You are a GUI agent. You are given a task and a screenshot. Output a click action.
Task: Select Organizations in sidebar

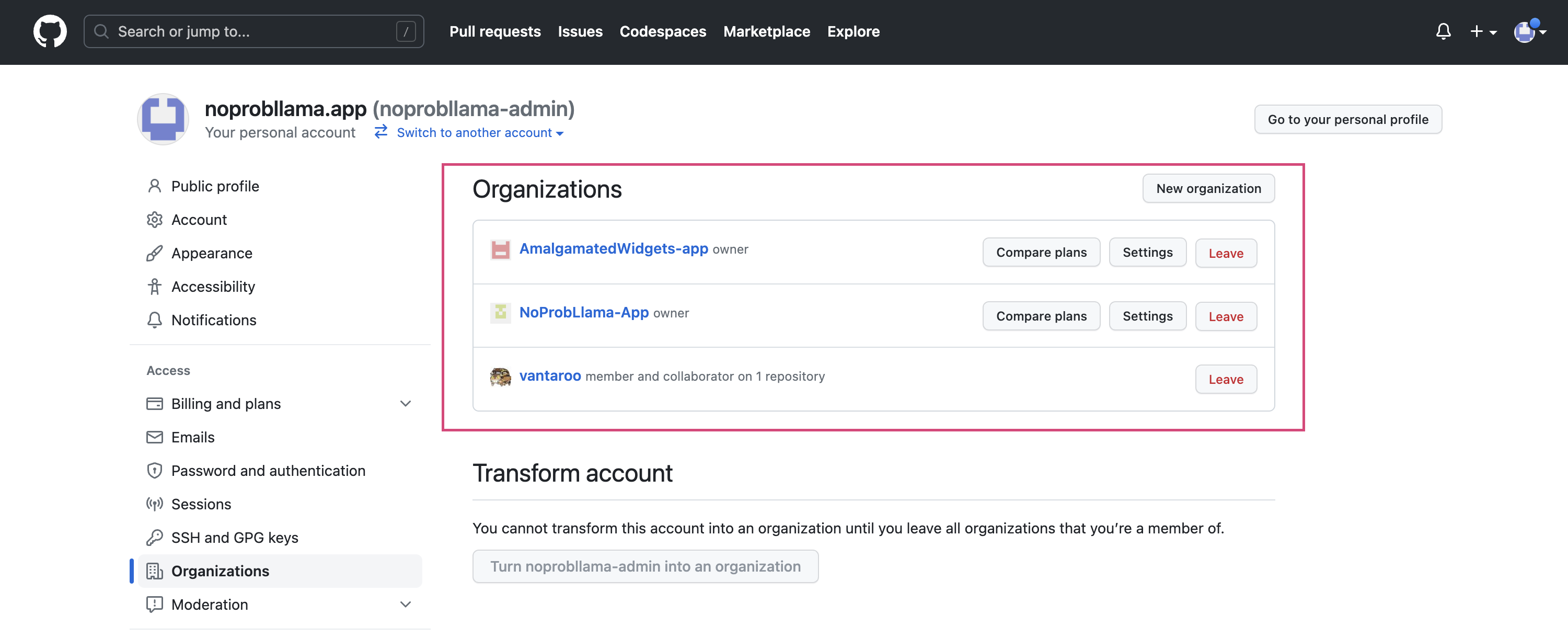[280, 571]
